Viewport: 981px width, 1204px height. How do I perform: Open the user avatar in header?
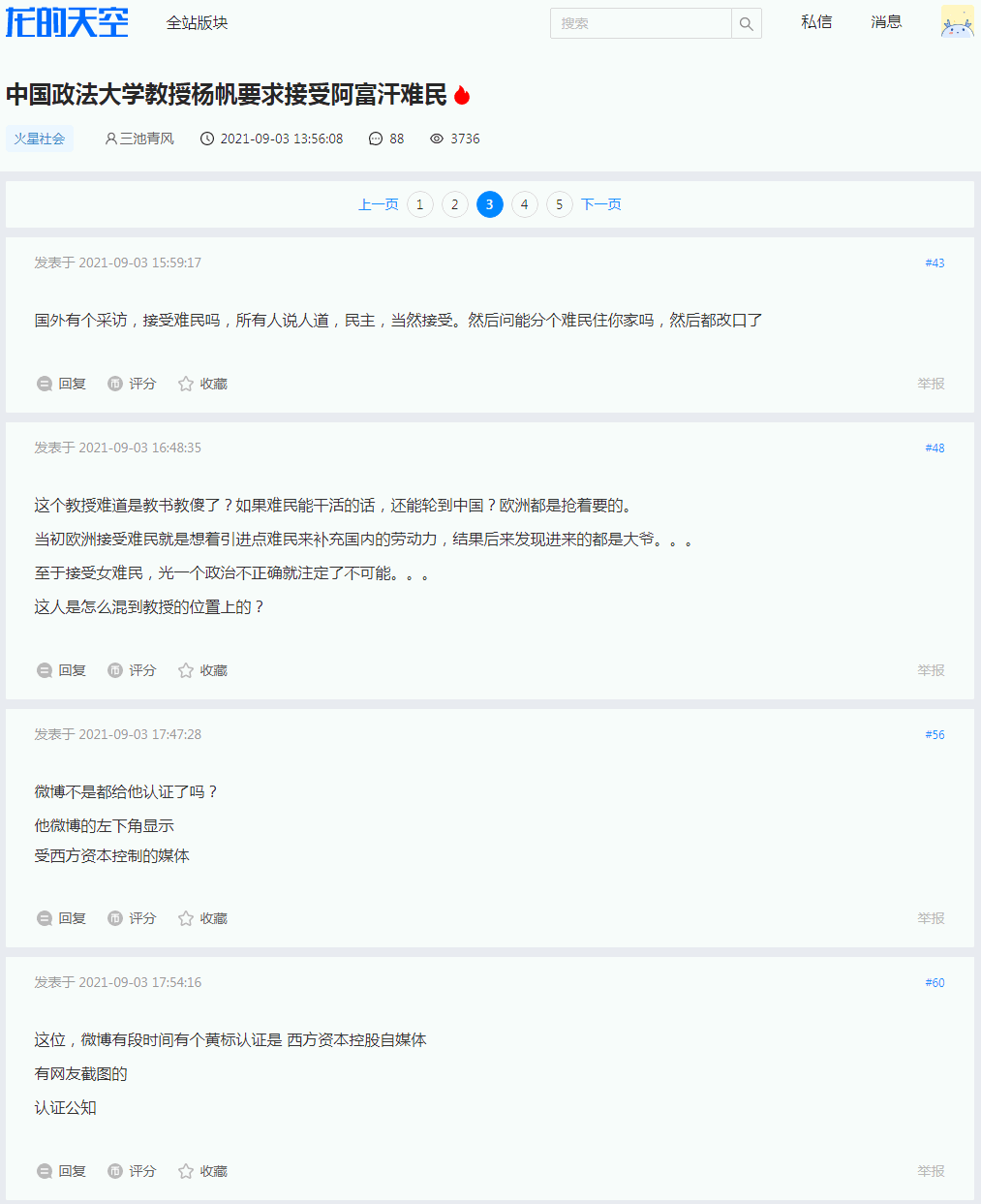958,21
